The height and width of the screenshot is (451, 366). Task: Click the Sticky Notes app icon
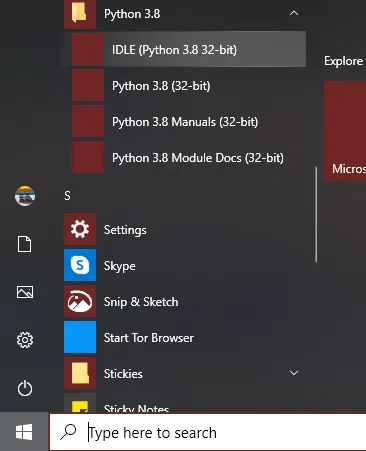click(80, 403)
